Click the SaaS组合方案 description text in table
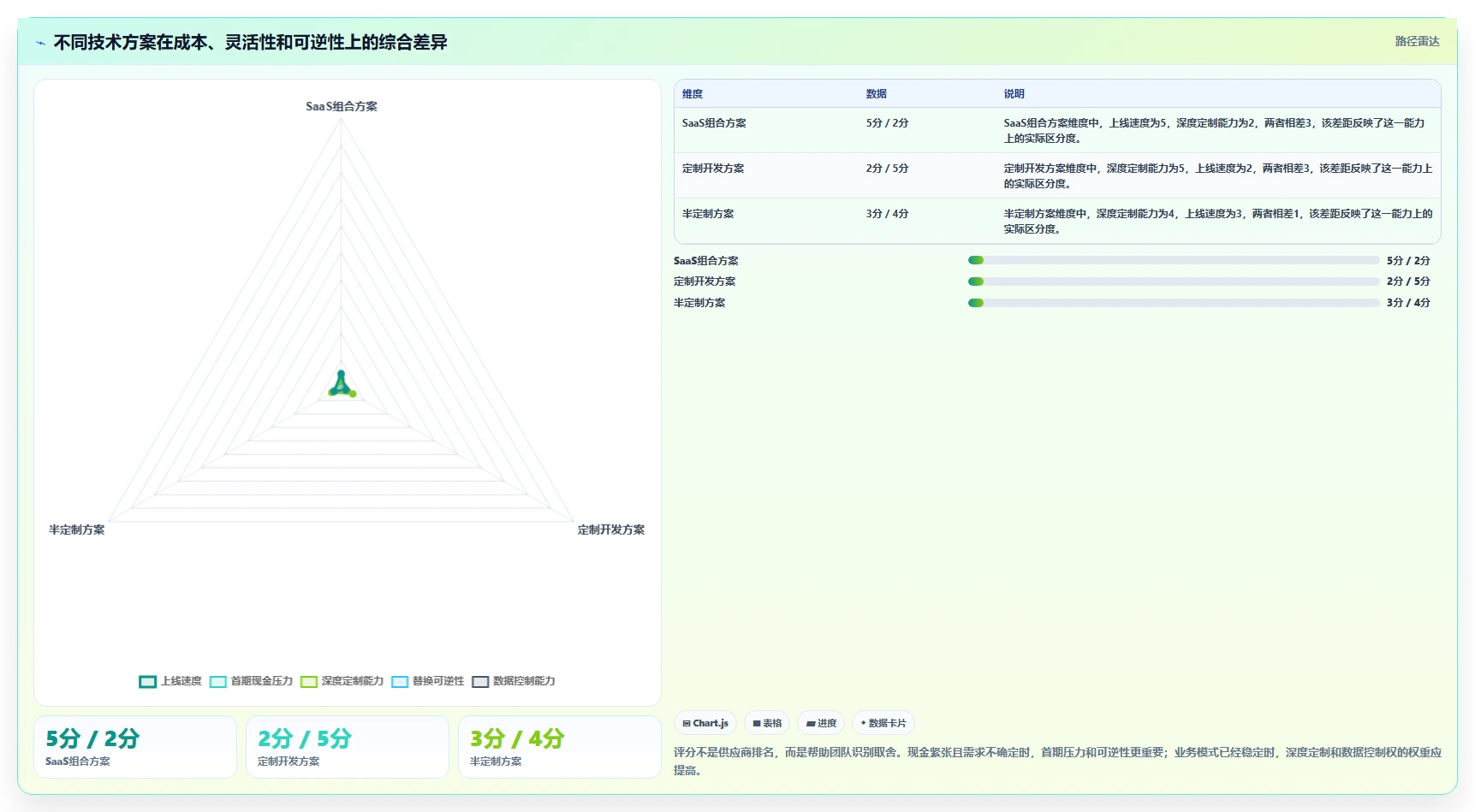The width and height of the screenshot is (1475, 812). tap(1214, 130)
